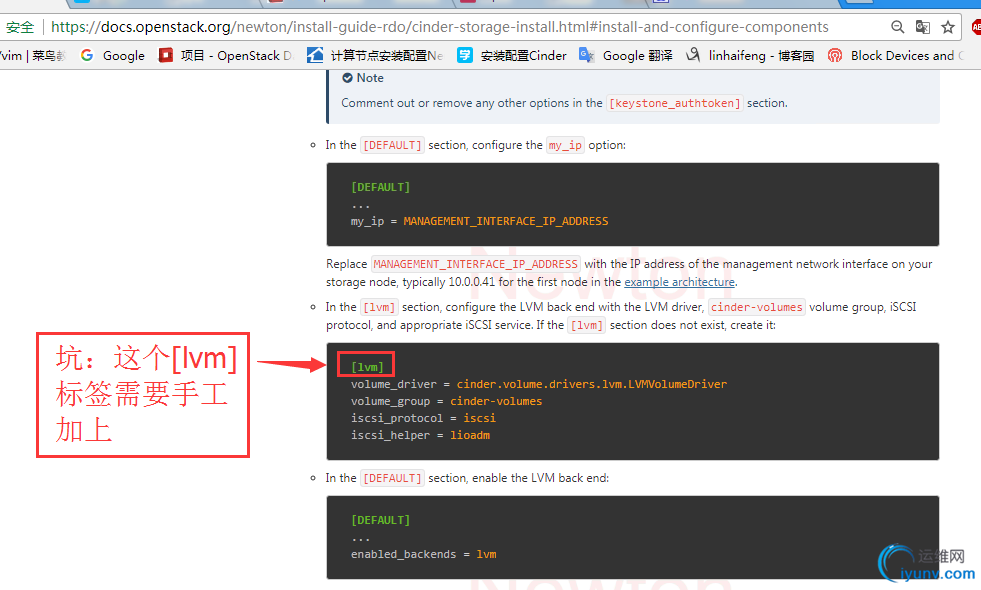Open the 计算节点安装配置 bookmark
The image size is (981, 590).
coord(375,56)
